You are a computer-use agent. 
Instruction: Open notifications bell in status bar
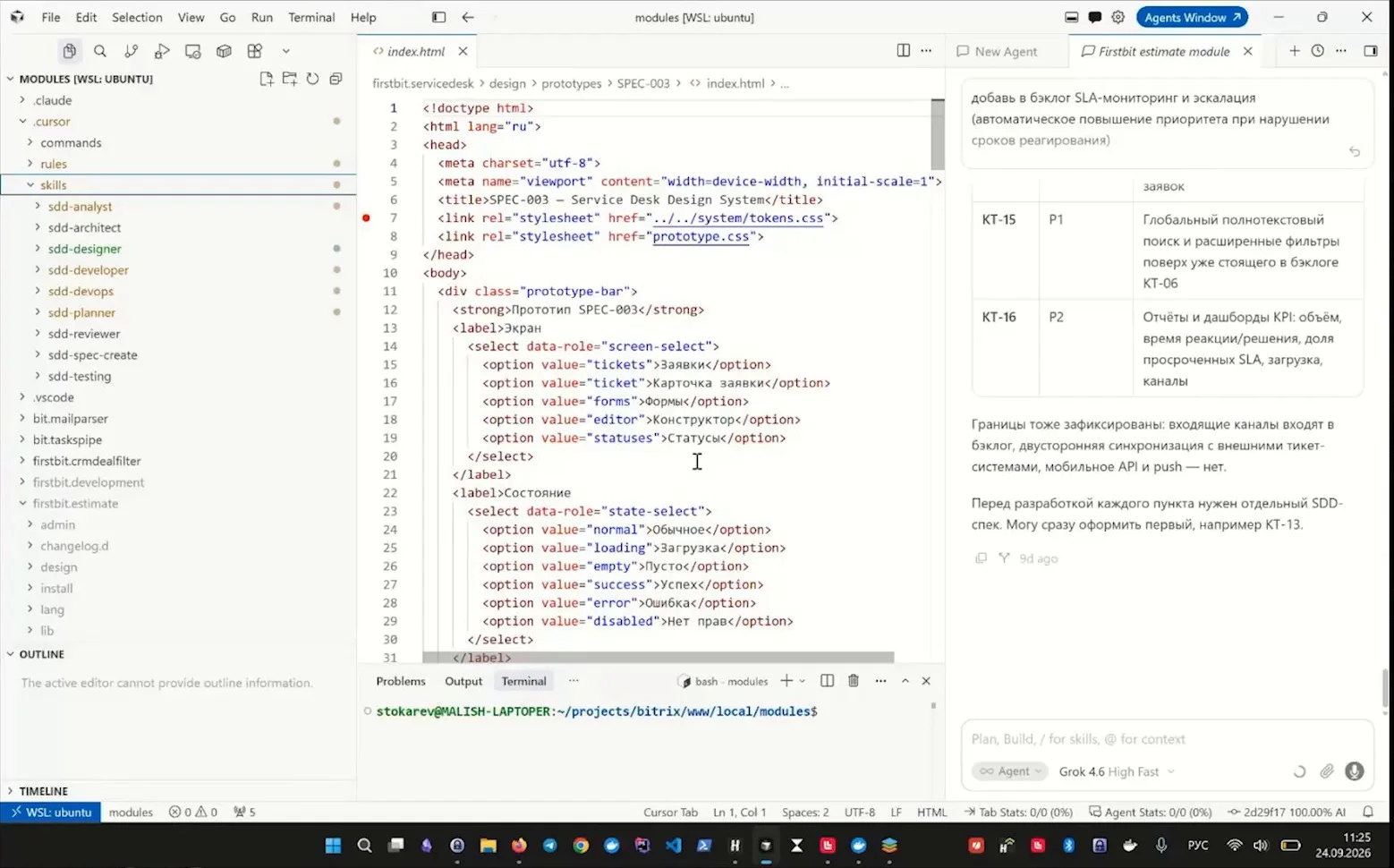point(1368,813)
